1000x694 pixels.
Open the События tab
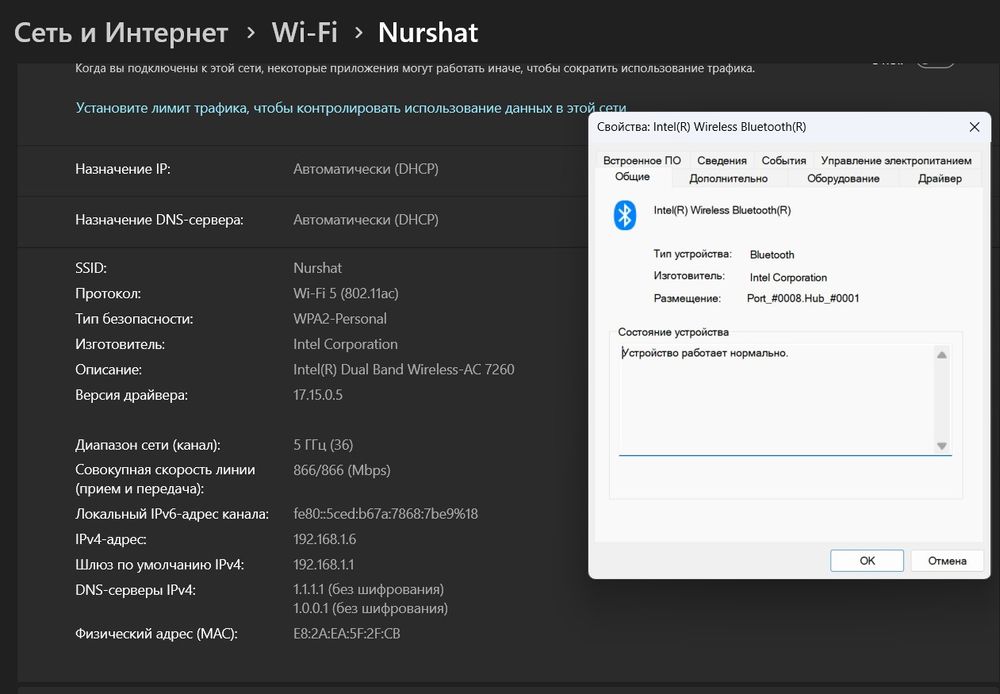783,161
